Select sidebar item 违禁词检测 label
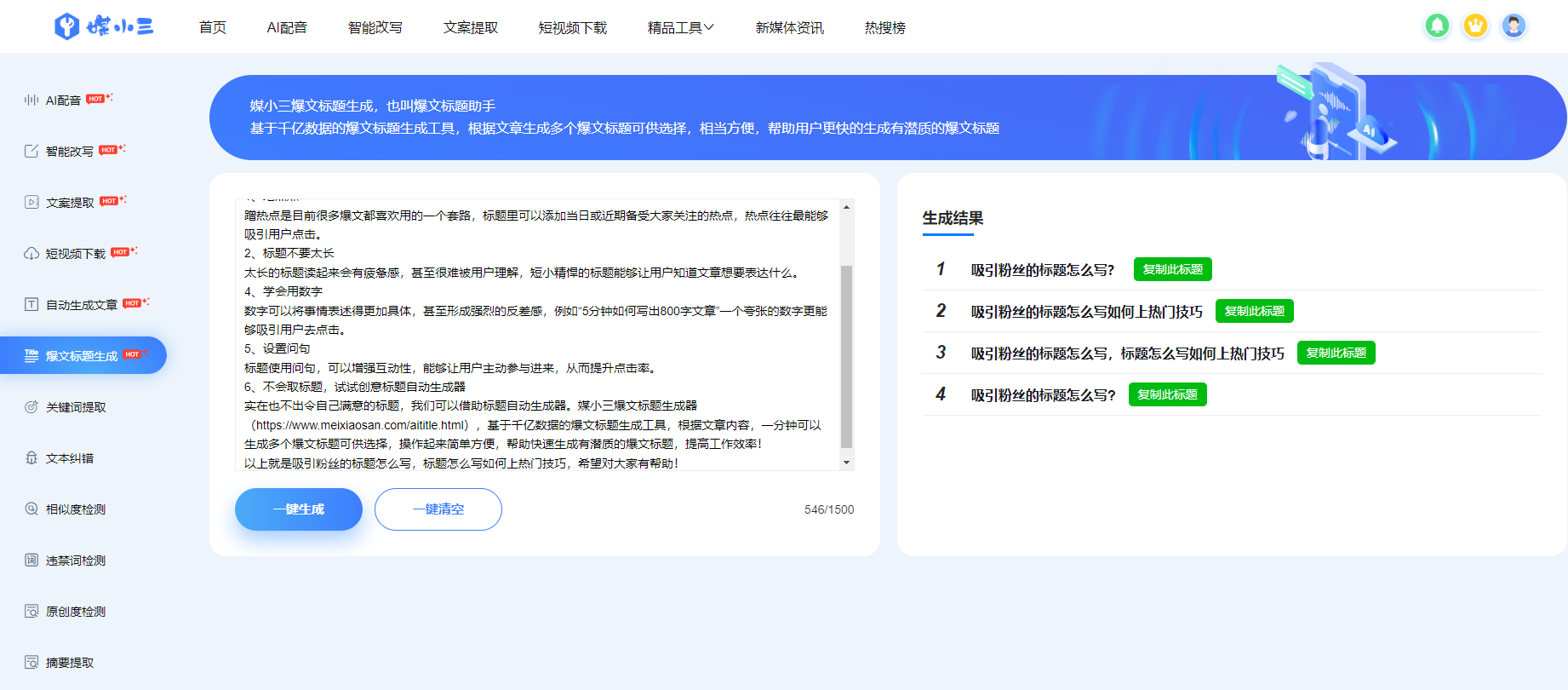Image resolution: width=1568 pixels, height=690 pixels. coord(76,561)
